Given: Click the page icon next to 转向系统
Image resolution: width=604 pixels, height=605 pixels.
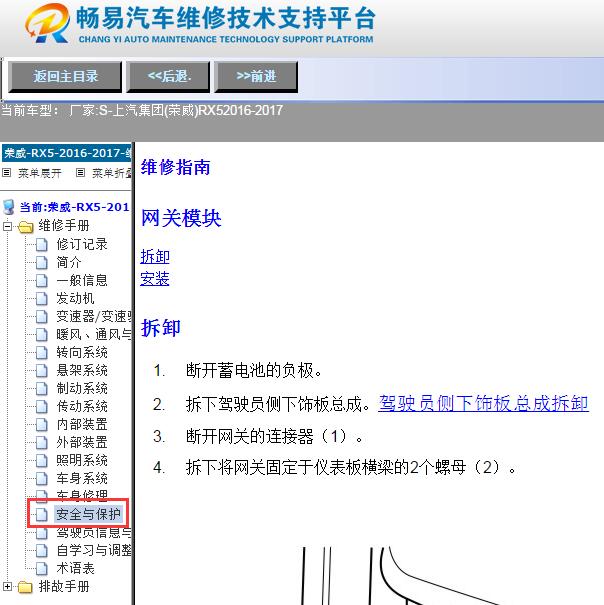Looking at the screenshot, I should [41, 353].
